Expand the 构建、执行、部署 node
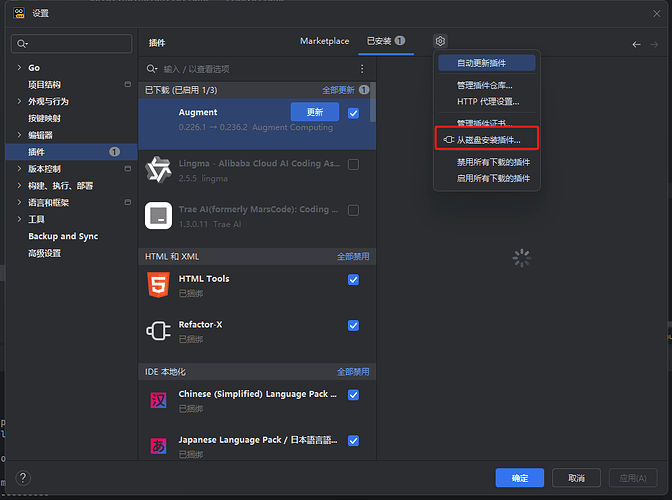672x500 pixels. (x=19, y=186)
